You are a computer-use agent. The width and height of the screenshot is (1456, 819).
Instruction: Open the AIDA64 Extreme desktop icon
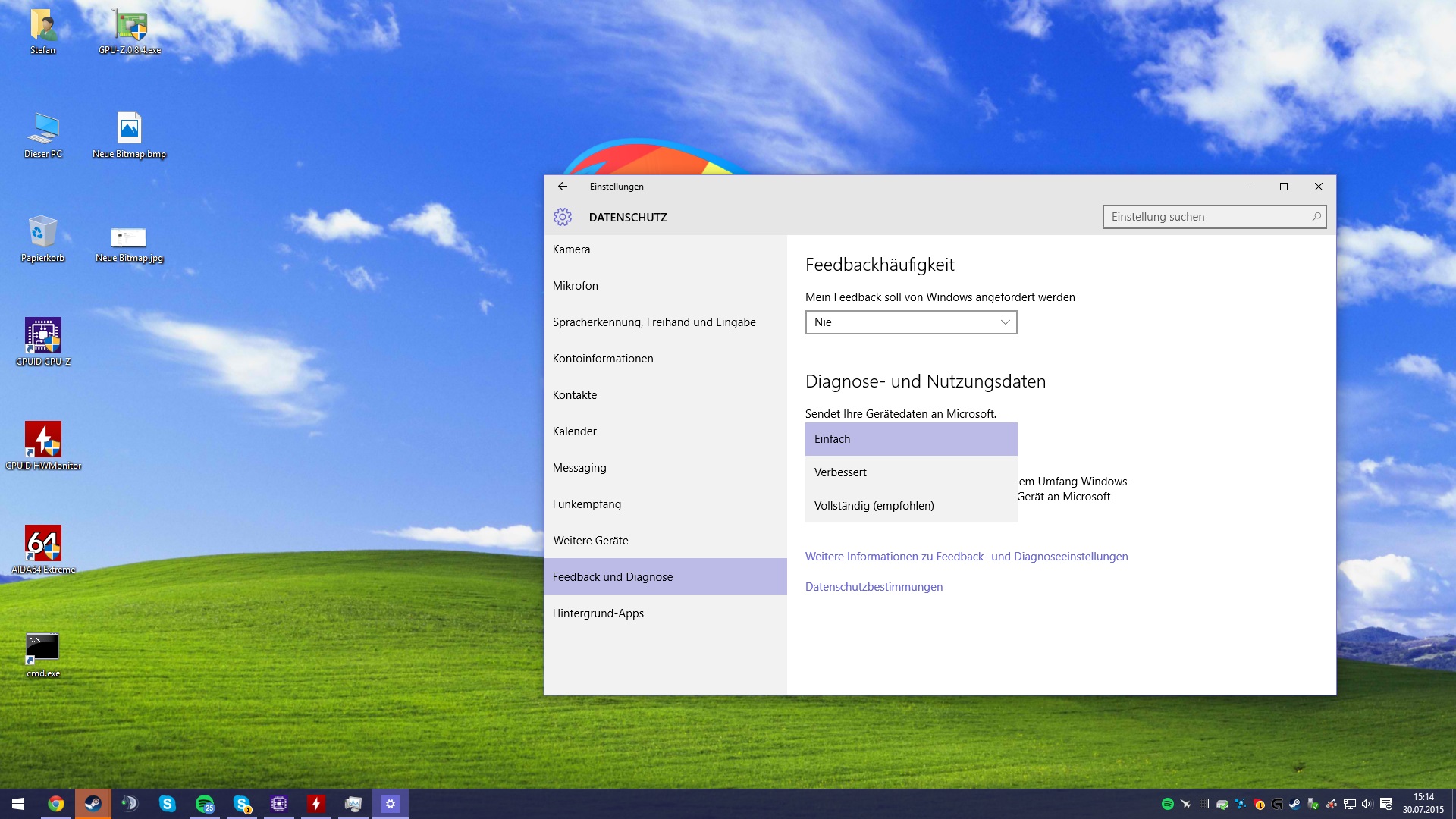point(43,544)
